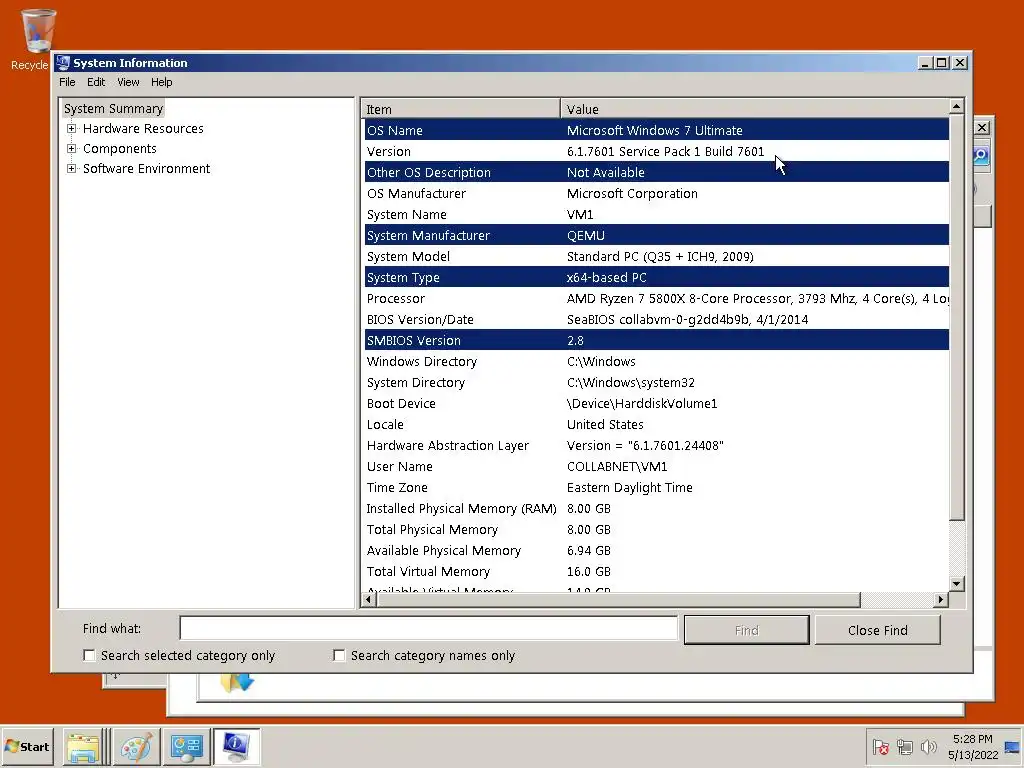Enable Search category names only
Viewport: 1024px width, 768px height.
pos(339,655)
